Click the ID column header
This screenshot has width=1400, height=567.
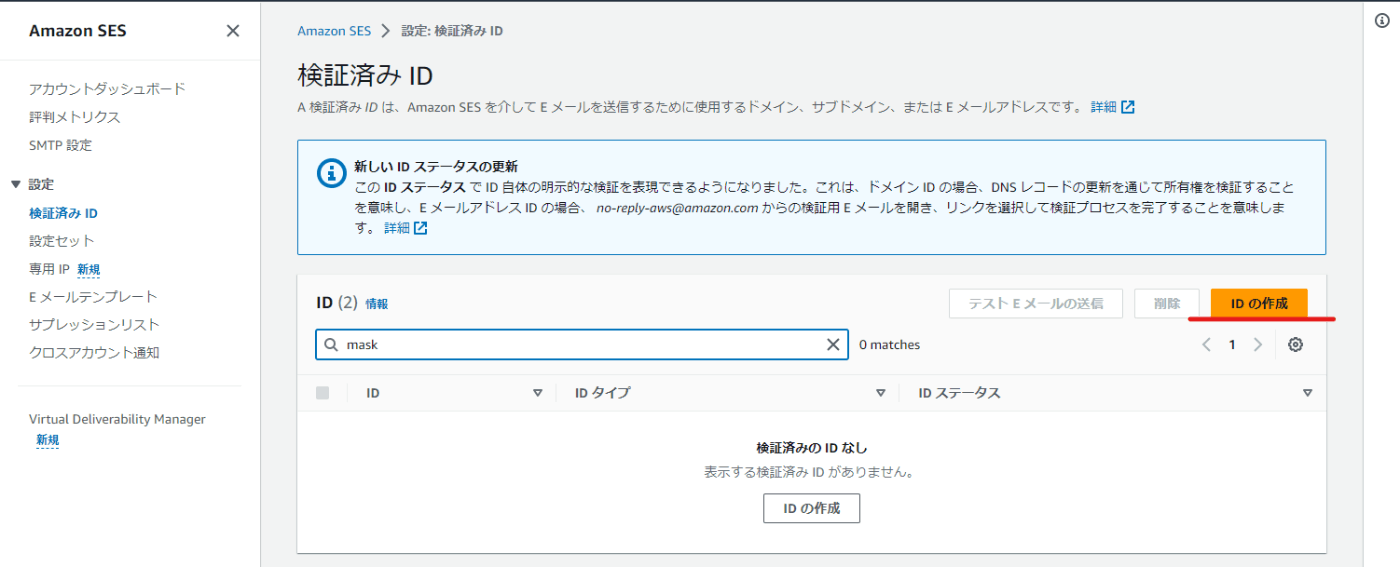[373, 393]
